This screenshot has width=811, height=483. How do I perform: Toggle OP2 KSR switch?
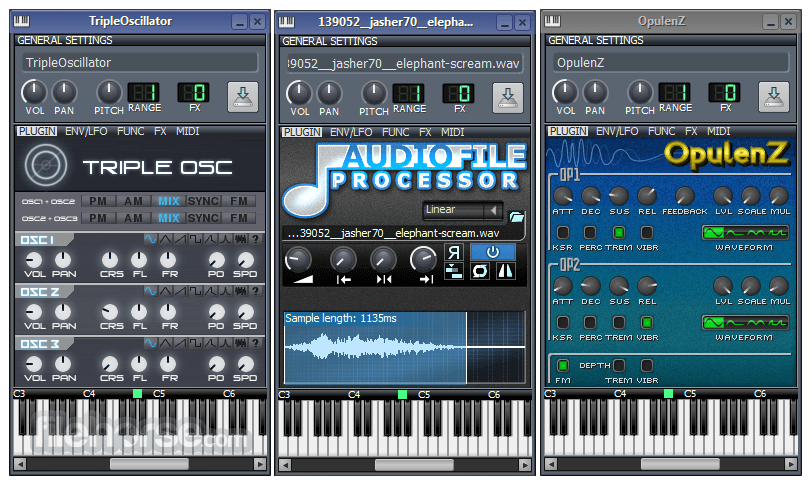pyautogui.click(x=563, y=322)
